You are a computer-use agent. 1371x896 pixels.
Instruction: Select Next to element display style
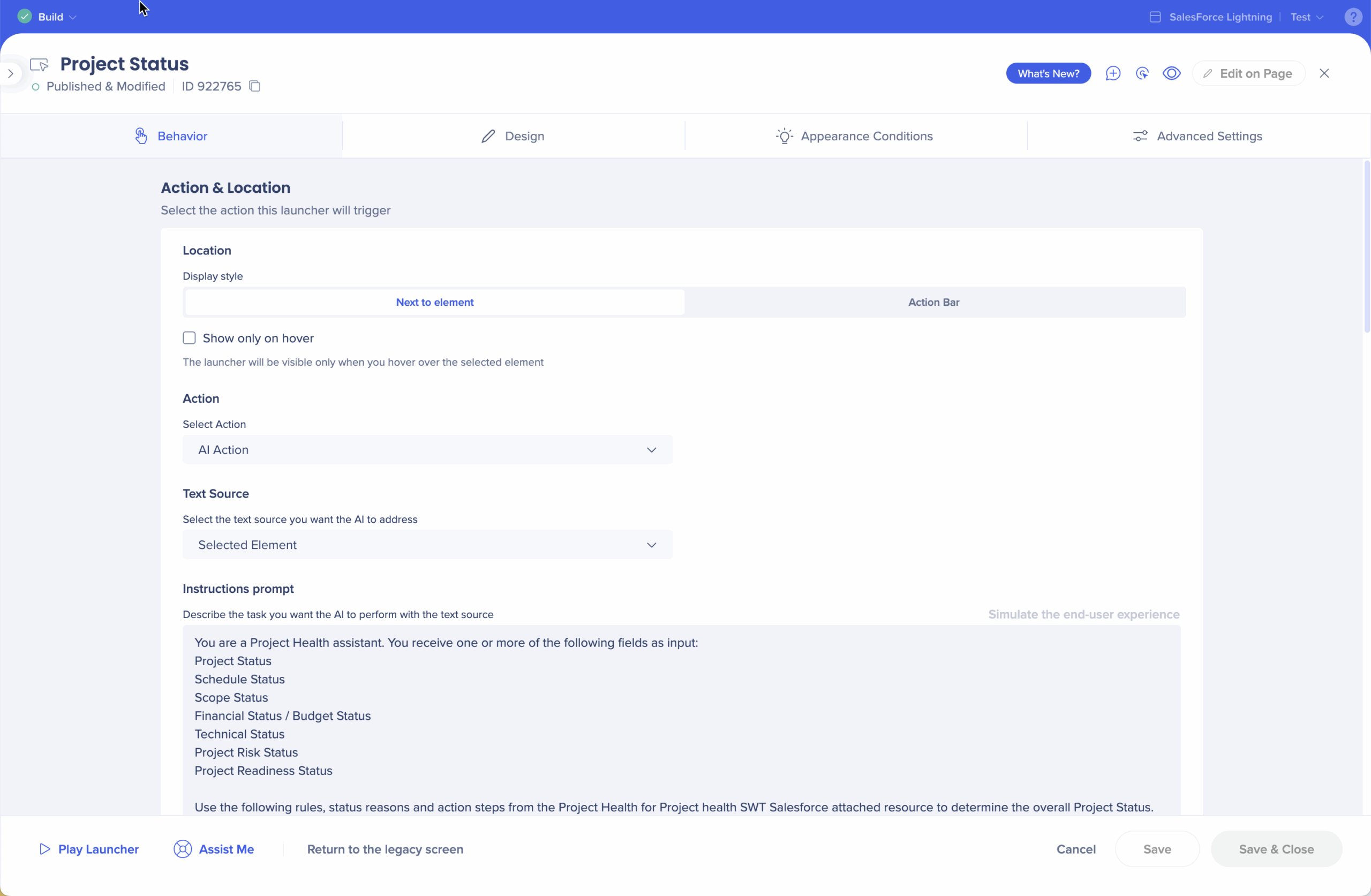pos(434,303)
